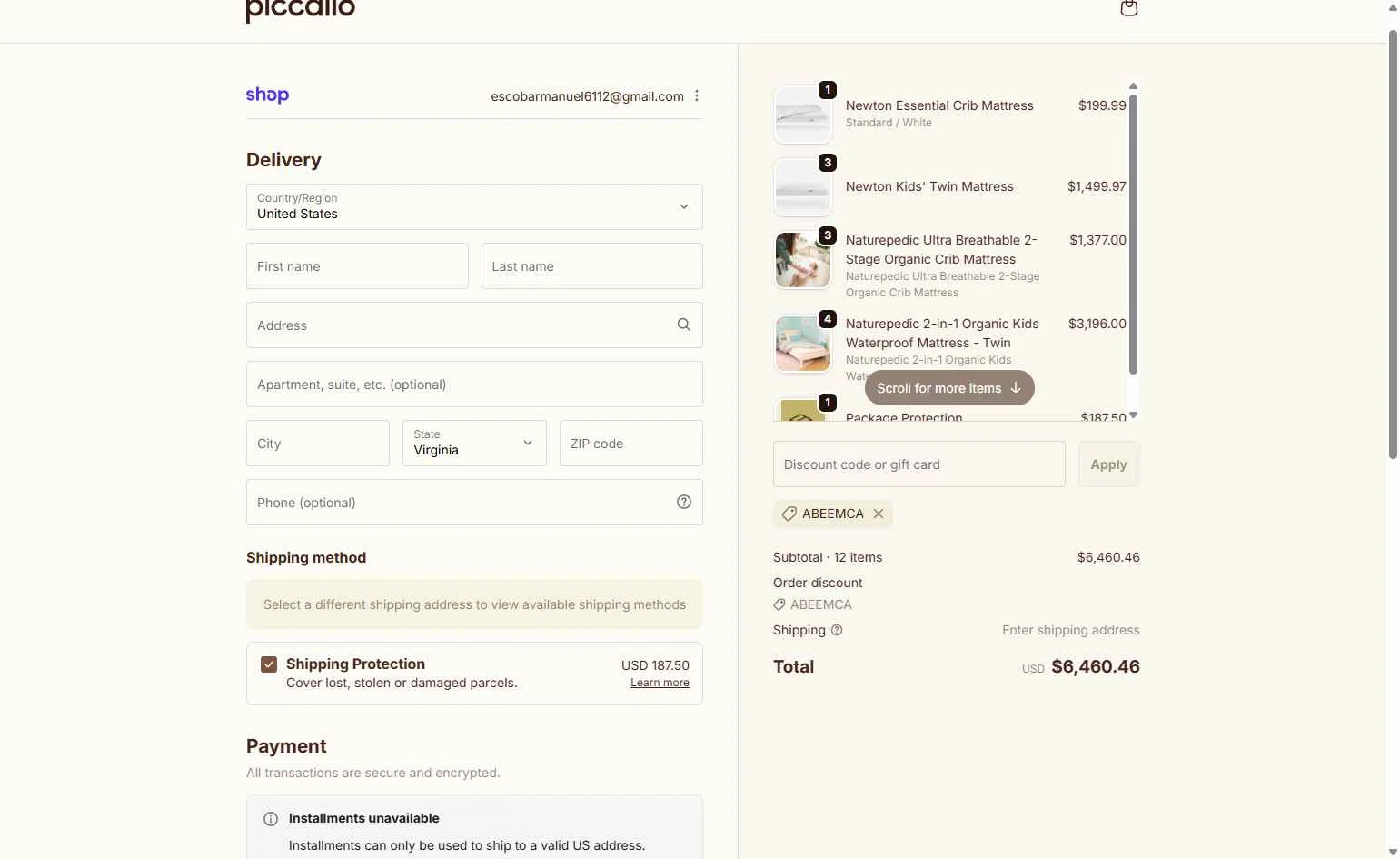The width and height of the screenshot is (1400, 859).
Task: Open the Country/Region dropdown
Action: tap(474, 206)
